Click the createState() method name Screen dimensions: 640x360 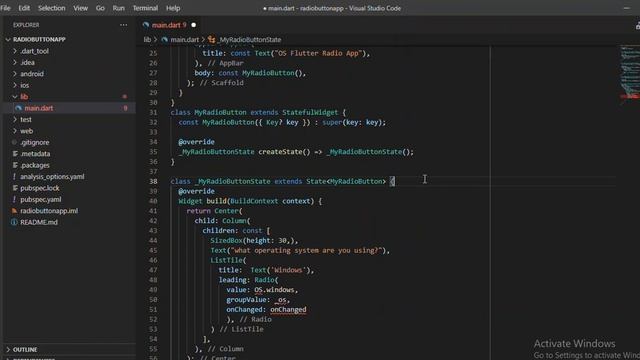point(284,152)
